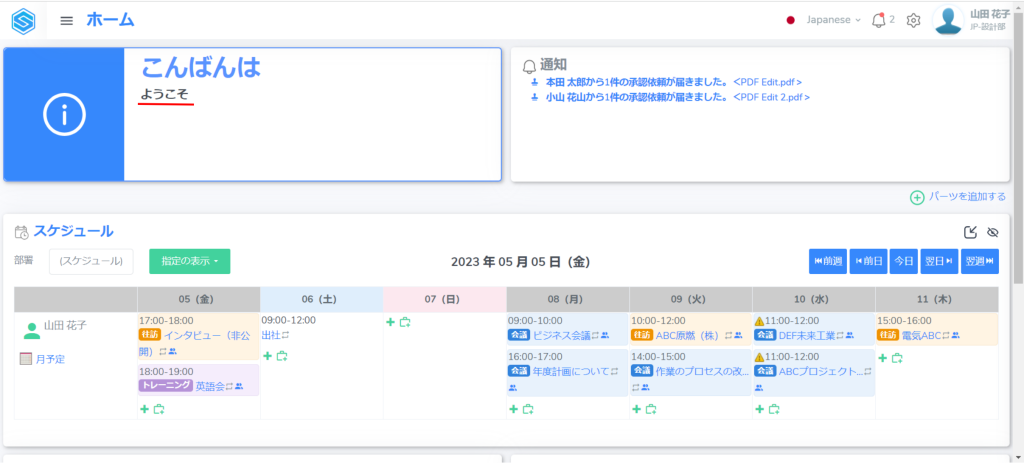The width and height of the screenshot is (1024, 463).
Task: Open the hamburger navigation menu
Action: 67,20
